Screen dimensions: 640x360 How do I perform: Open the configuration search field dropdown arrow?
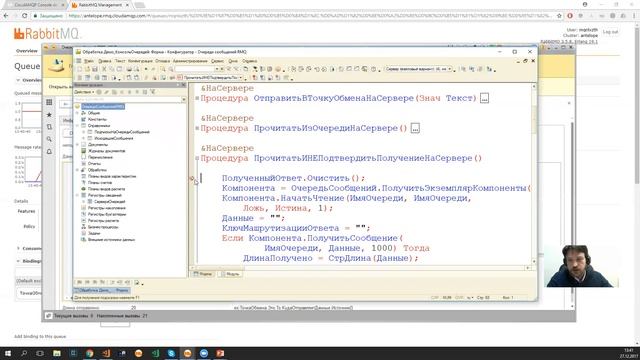pos(184,99)
